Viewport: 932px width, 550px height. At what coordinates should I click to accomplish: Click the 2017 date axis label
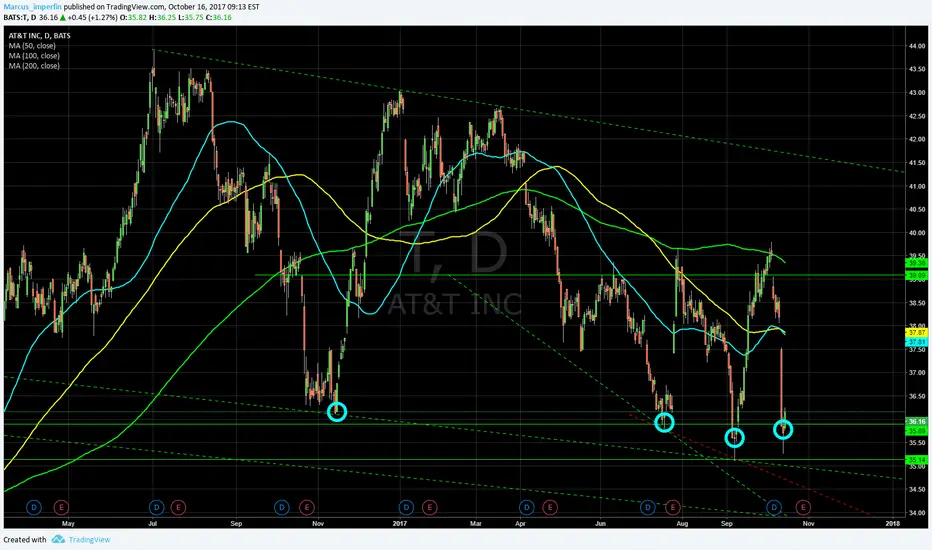(x=399, y=524)
